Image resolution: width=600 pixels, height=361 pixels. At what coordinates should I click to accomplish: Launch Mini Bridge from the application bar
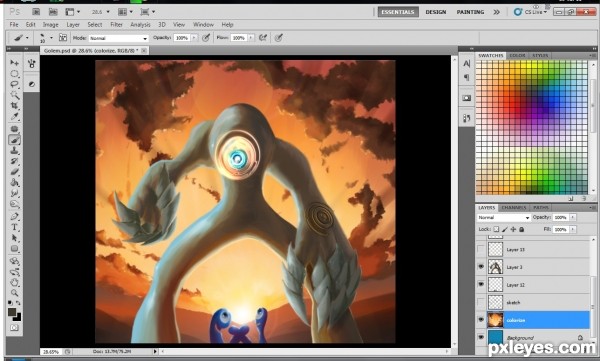coord(53,12)
